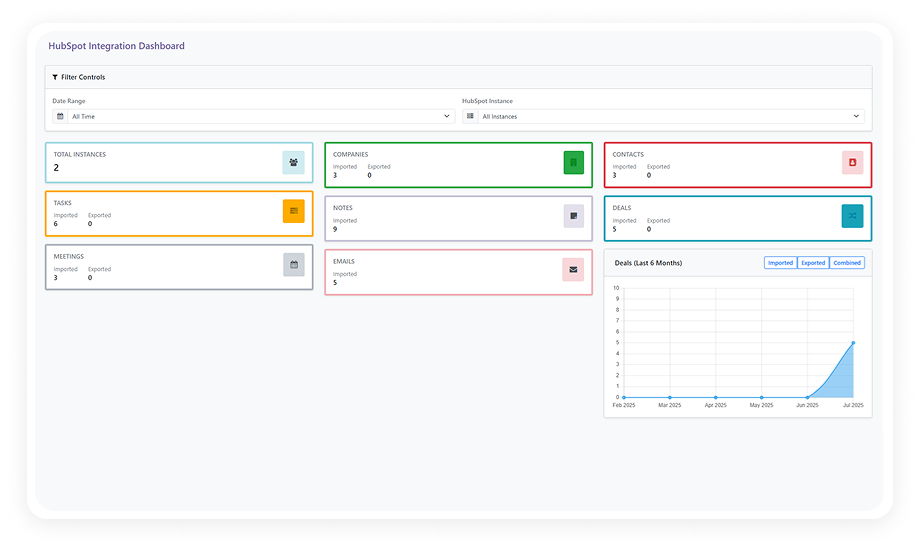920x550 pixels.
Task: Click the Deals imported value 5
Action: 614,229
